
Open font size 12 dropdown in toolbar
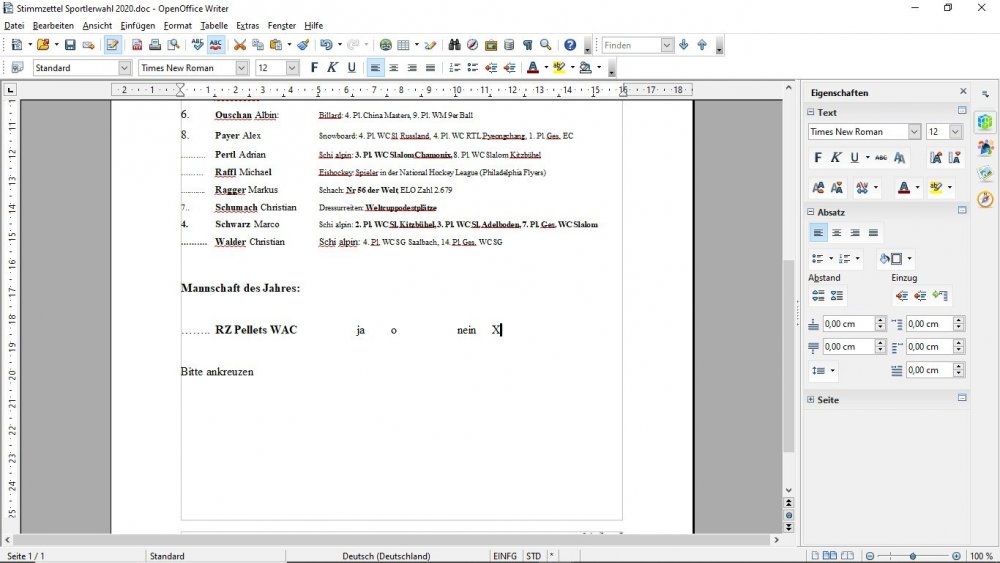tap(292, 68)
